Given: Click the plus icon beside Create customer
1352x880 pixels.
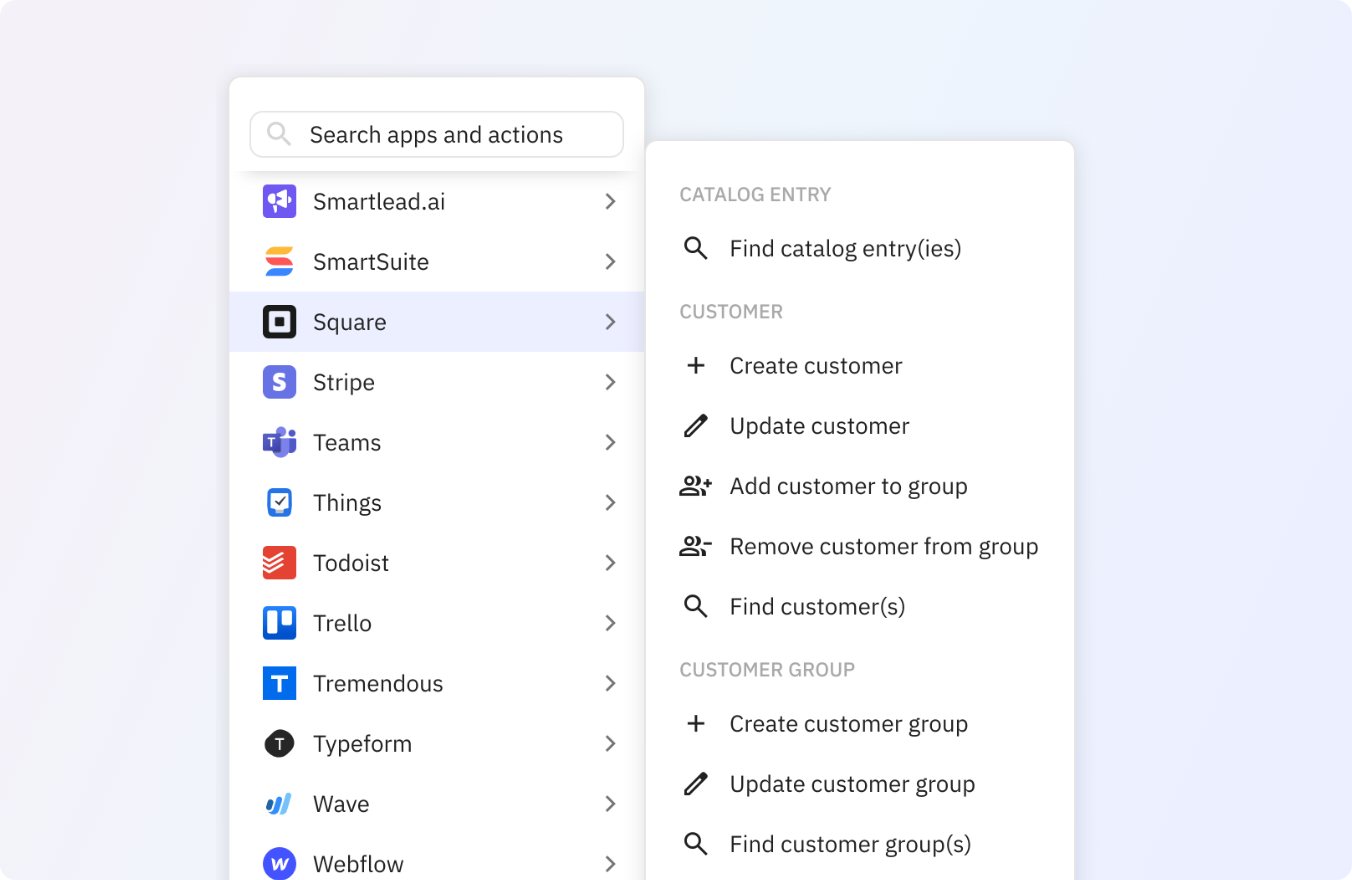Looking at the screenshot, I should (696, 365).
